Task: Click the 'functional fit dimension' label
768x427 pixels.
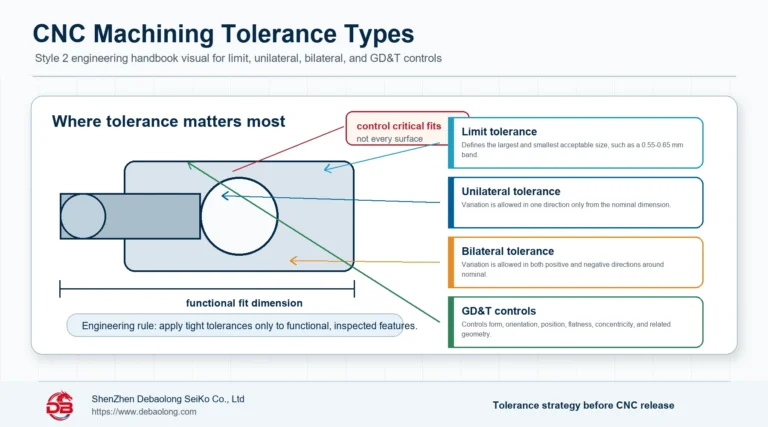Action: [x=244, y=303]
